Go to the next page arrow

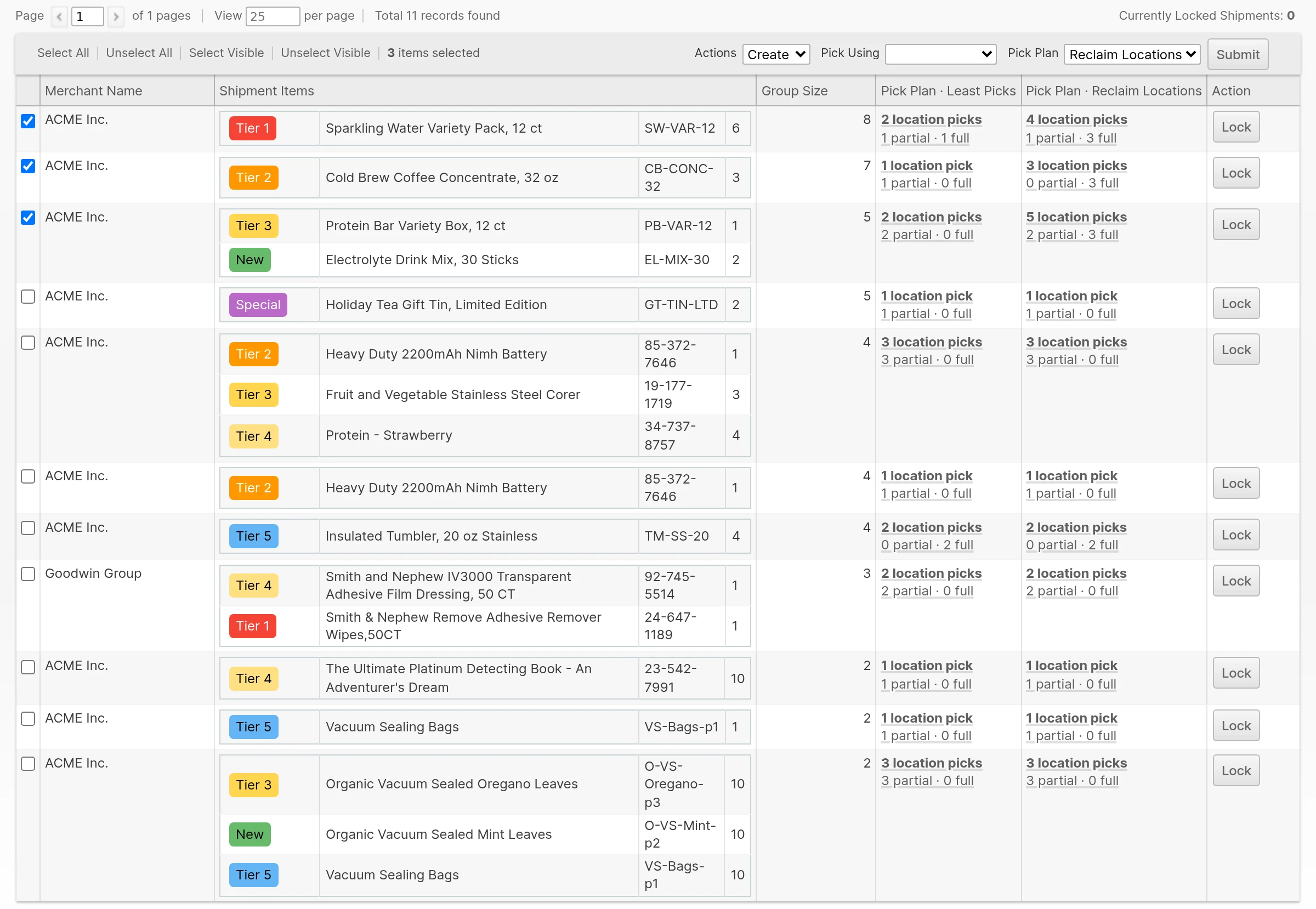(116, 16)
